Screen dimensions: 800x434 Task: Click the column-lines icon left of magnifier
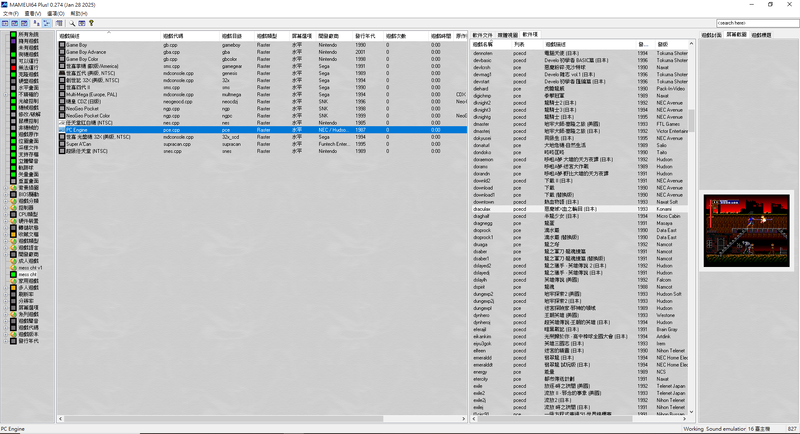pyautogui.click(x=59, y=23)
